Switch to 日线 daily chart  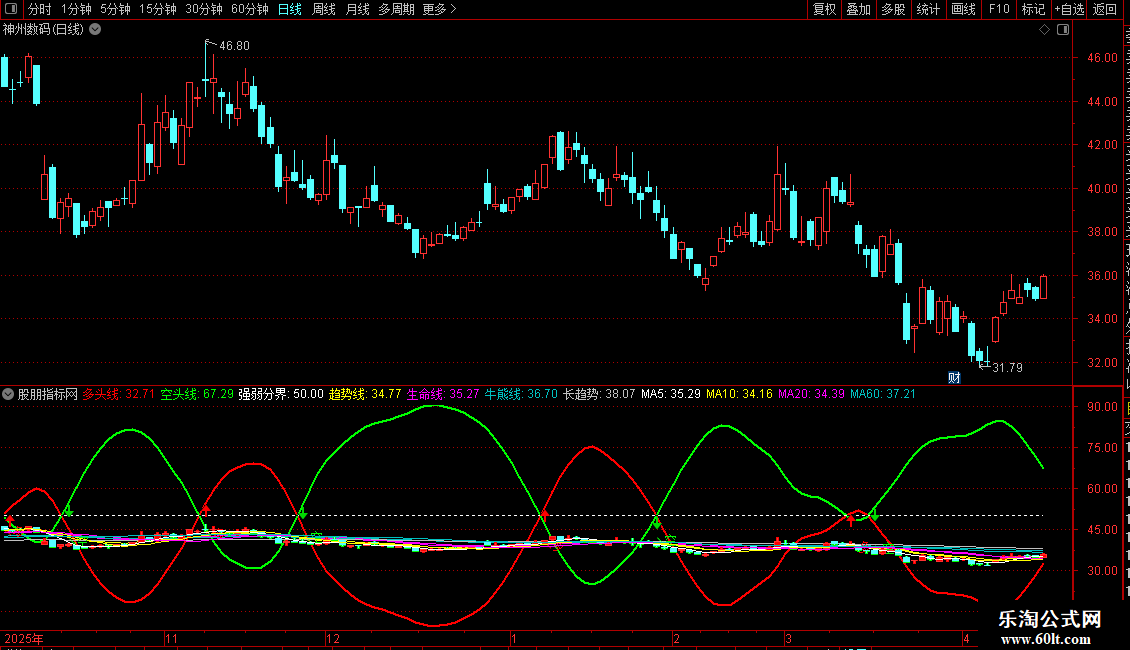[290, 9]
